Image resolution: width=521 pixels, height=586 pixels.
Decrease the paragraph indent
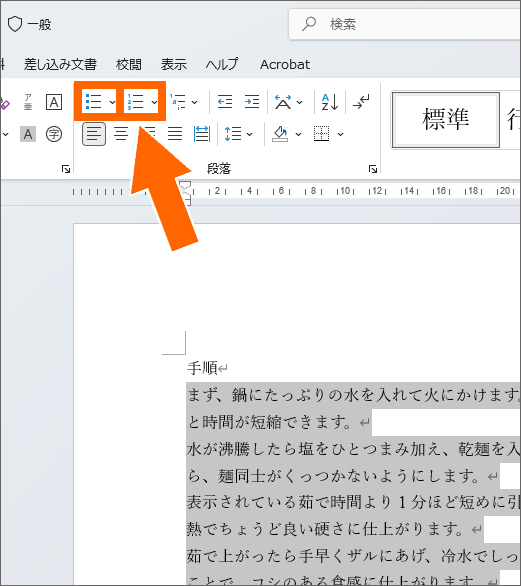pyautogui.click(x=225, y=102)
